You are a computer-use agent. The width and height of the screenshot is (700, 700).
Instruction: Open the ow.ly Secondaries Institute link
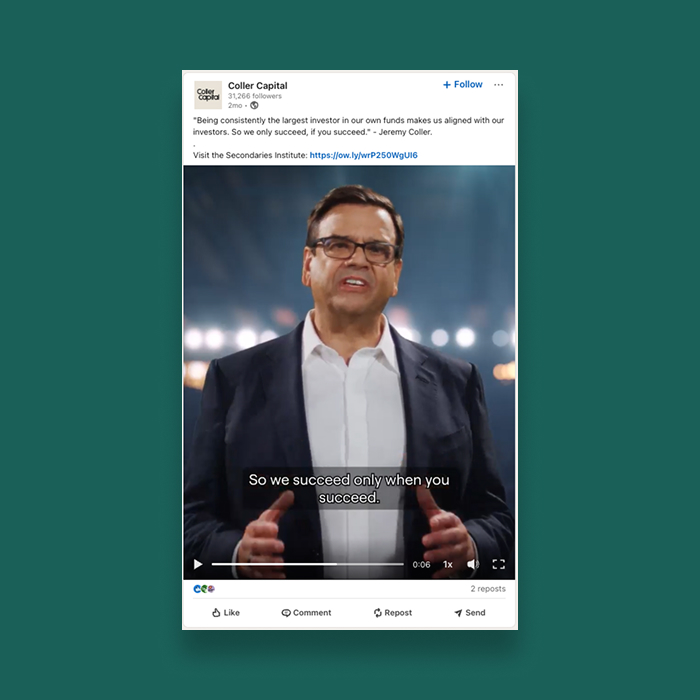(363, 155)
